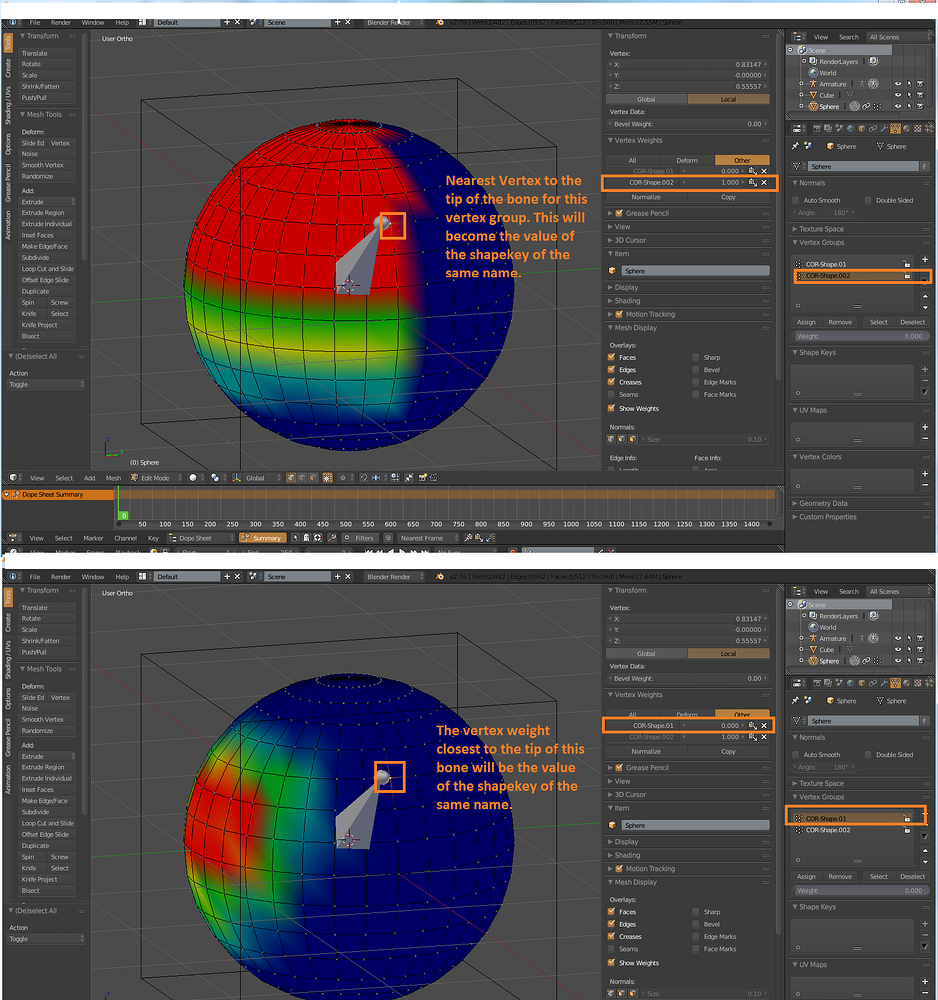Open Scene properties tab in upper screenshot
Screen dimensions: 938x1000
(x=839, y=128)
